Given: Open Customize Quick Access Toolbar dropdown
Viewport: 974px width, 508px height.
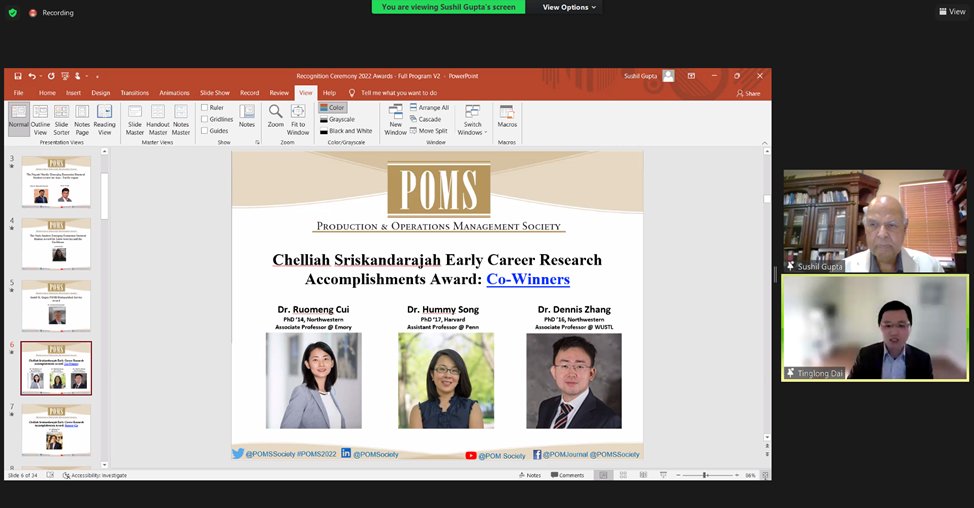Looking at the screenshot, I should tap(98, 76).
